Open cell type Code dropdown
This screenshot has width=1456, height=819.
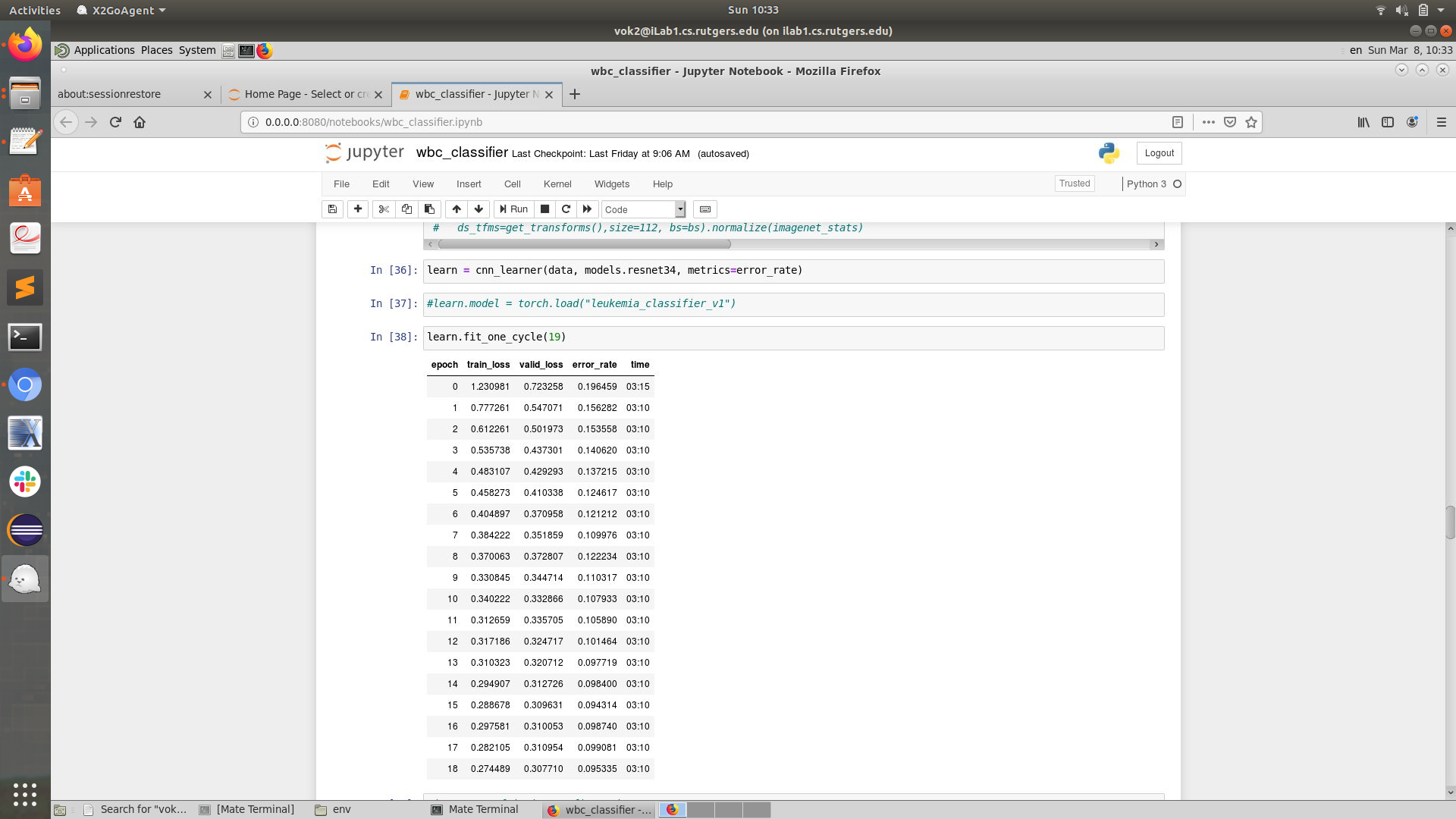[x=644, y=209]
